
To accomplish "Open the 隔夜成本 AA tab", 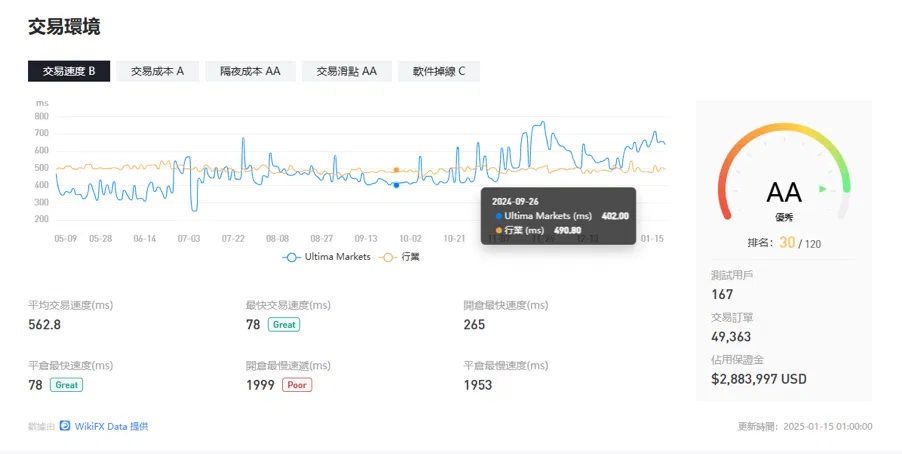I will [x=250, y=71].
